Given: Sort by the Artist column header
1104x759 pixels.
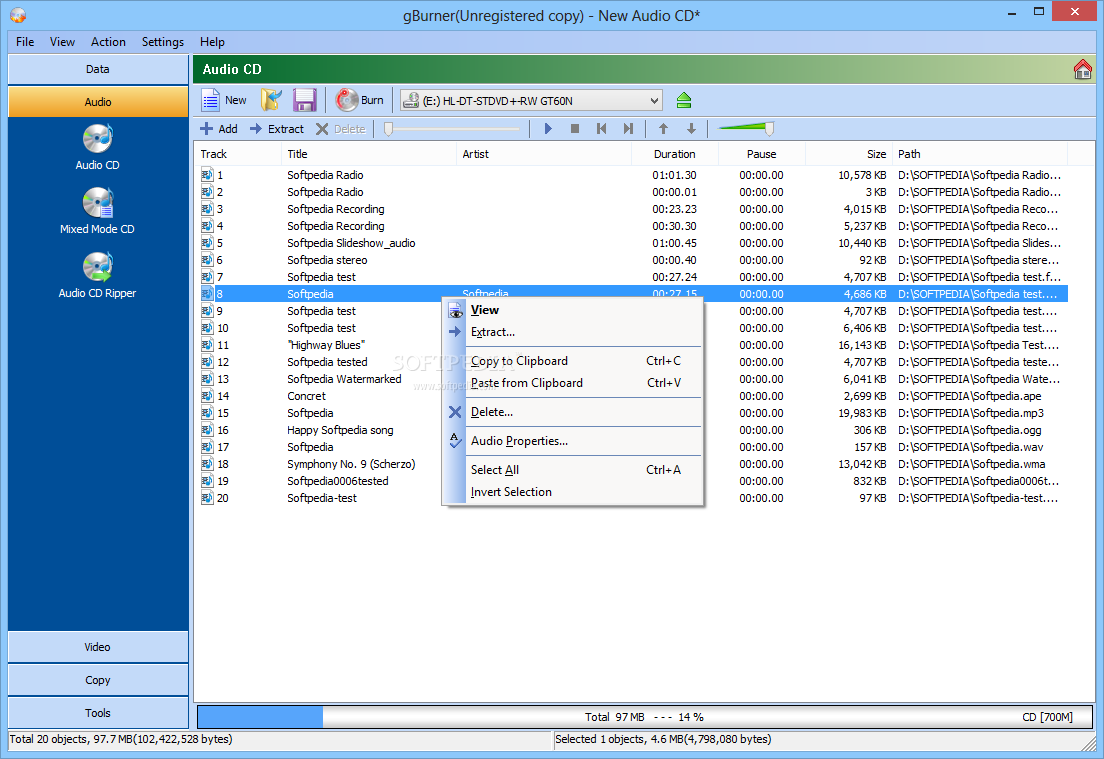Looking at the screenshot, I should click(x=544, y=154).
